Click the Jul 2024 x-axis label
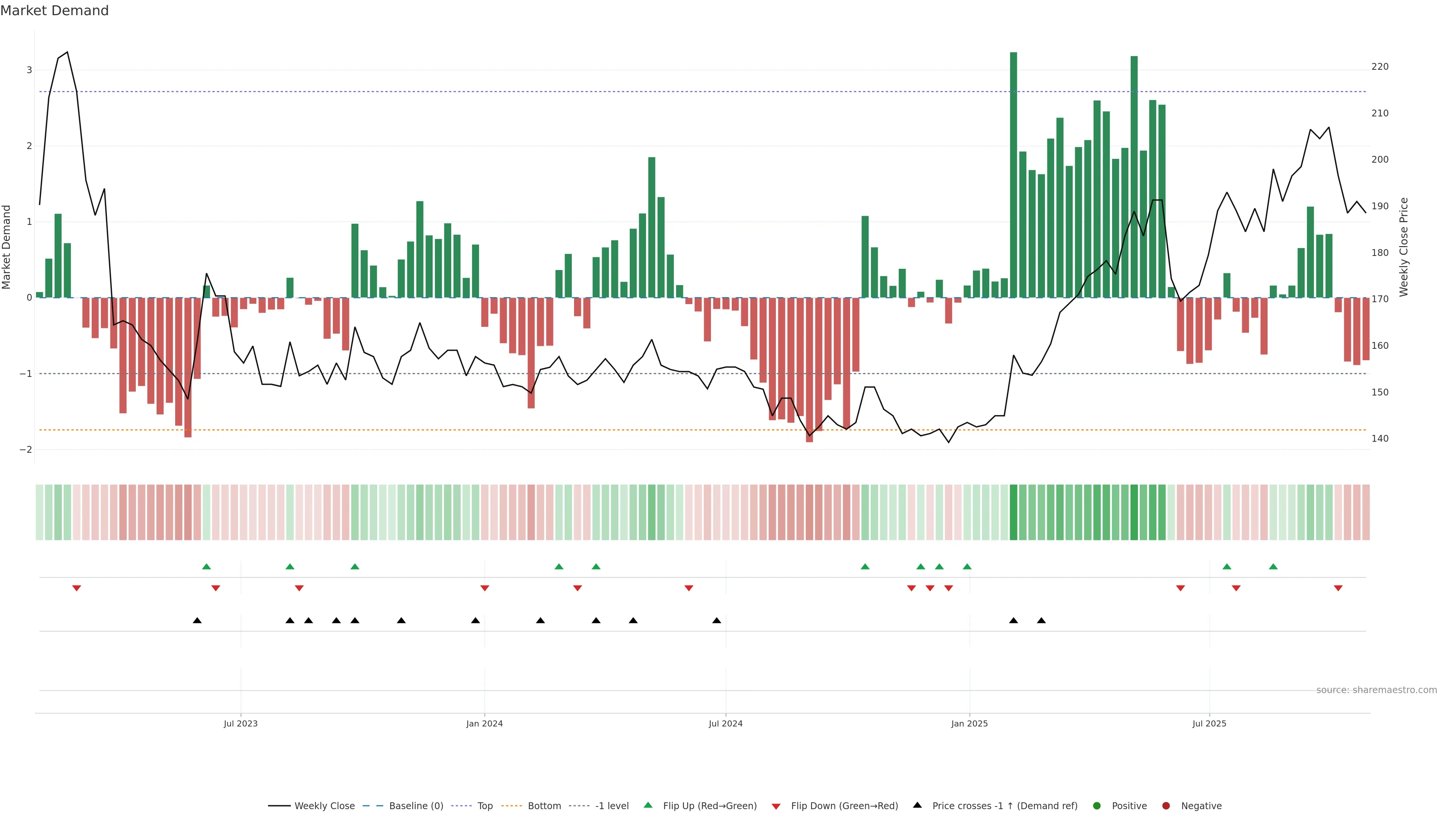 point(725,723)
